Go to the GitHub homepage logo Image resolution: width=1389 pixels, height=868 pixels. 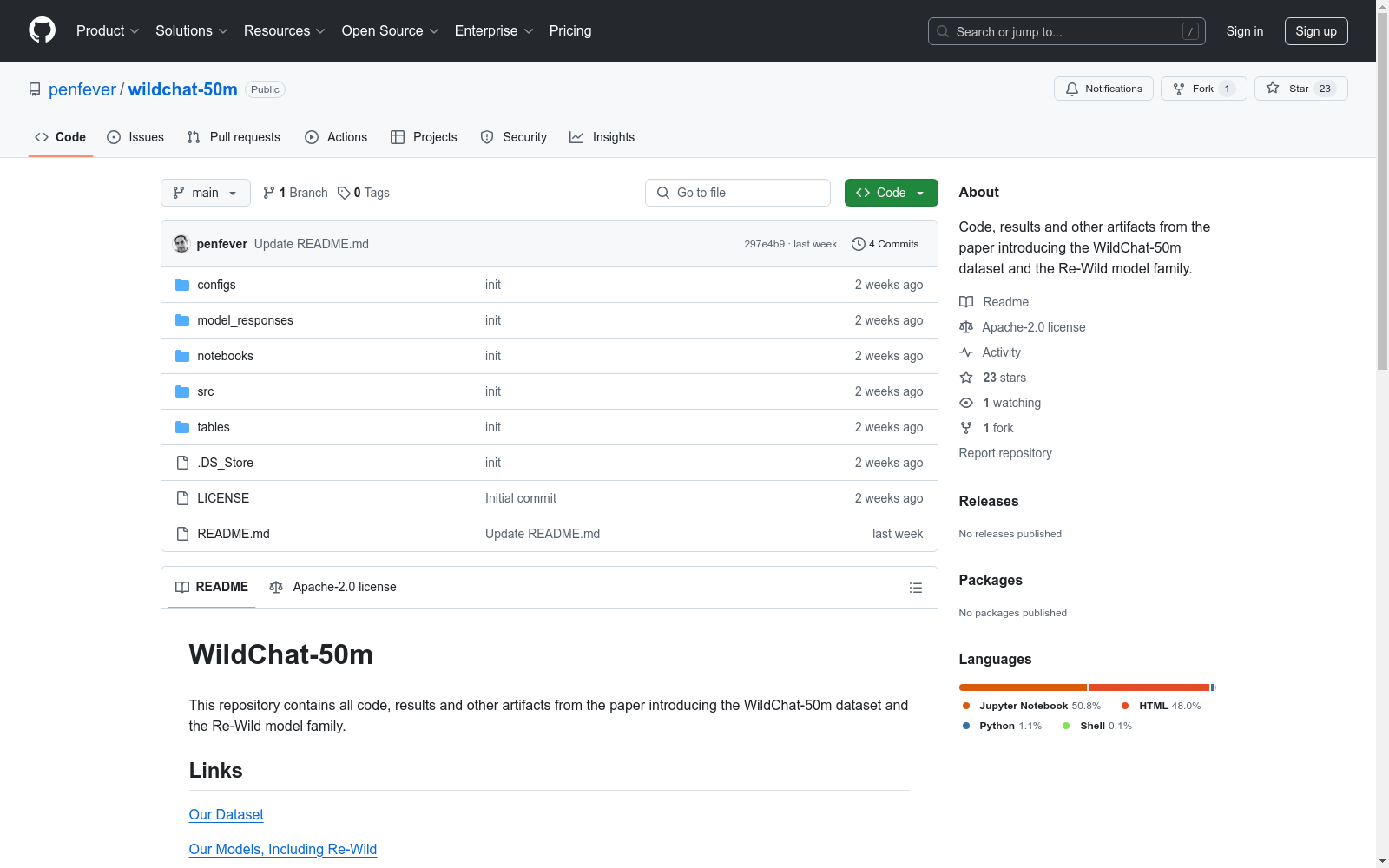pos(42,30)
